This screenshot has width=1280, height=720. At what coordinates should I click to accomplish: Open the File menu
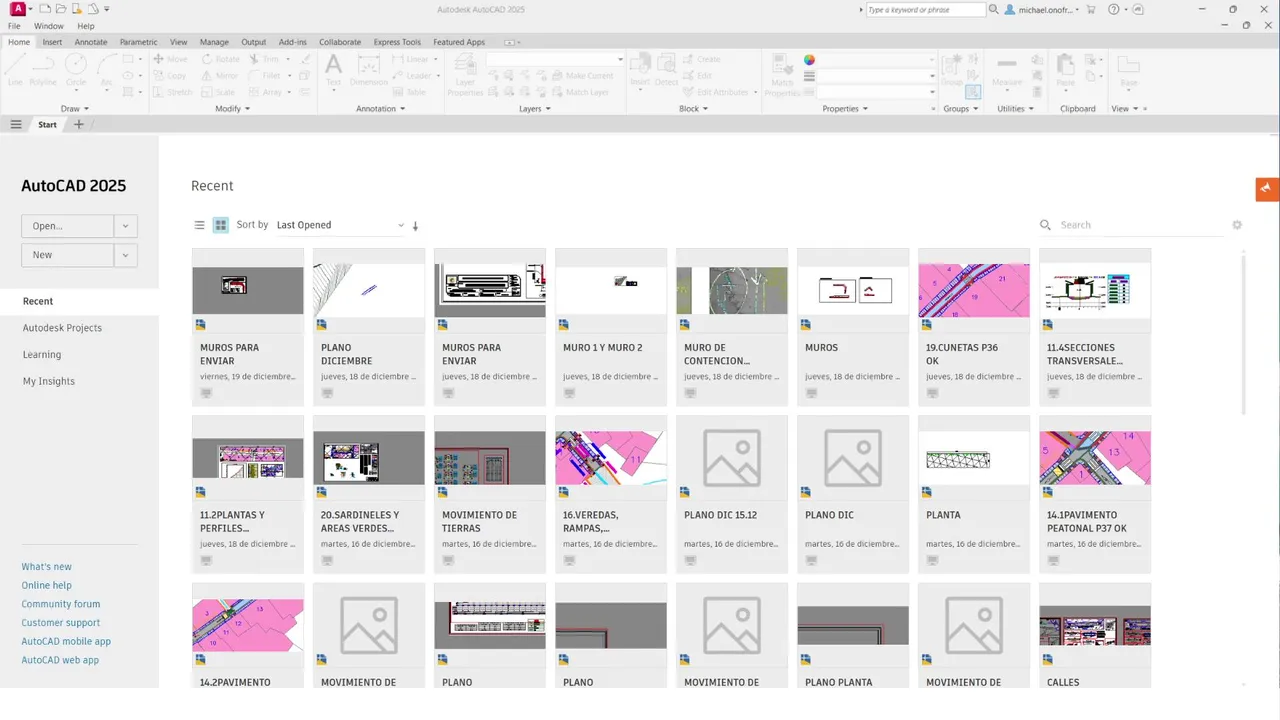point(14,26)
